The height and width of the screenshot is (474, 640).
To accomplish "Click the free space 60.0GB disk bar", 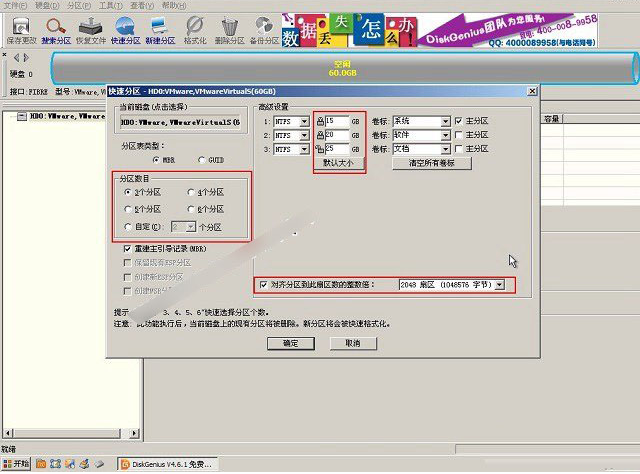I will click(343, 69).
